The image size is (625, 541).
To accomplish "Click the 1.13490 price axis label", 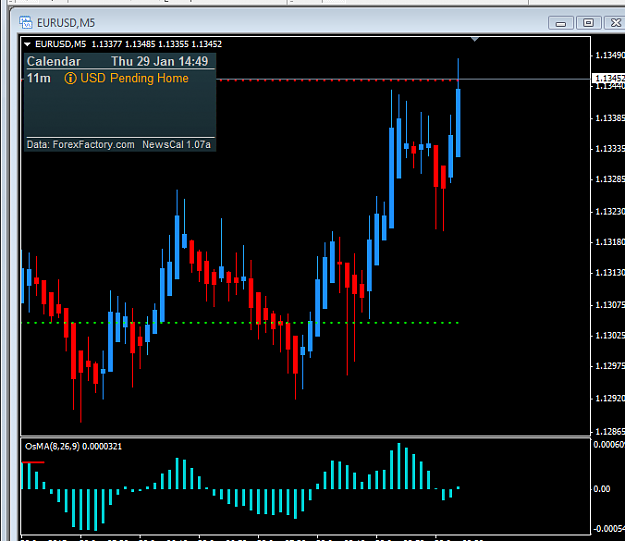I will [609, 55].
